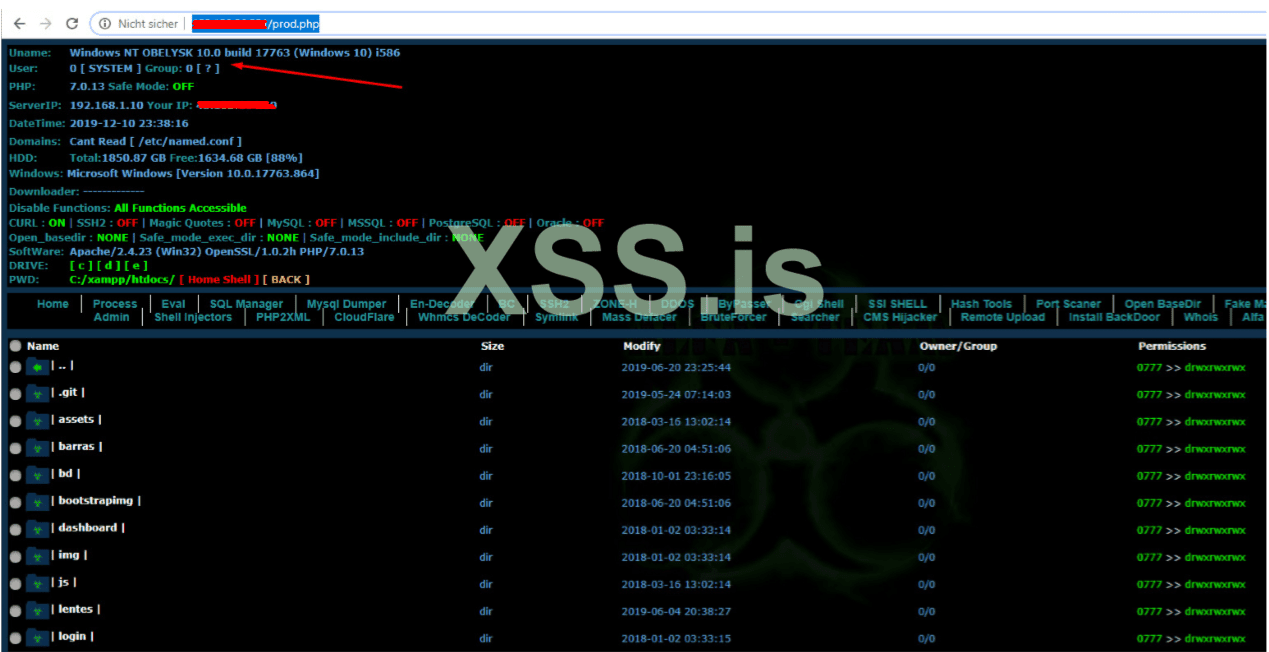1269x652 pixels.
Task: Check the box for the .git row
Action: (15, 395)
